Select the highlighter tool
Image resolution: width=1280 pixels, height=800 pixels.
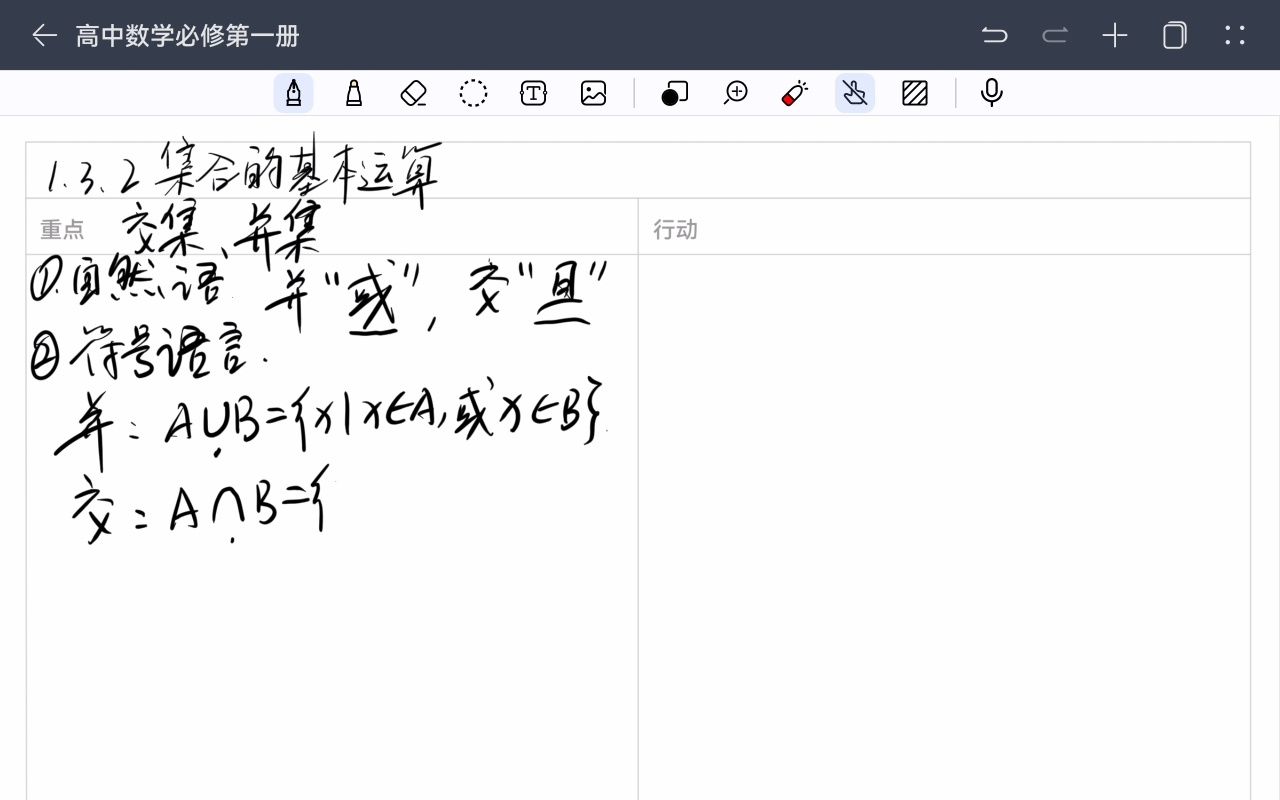point(354,93)
